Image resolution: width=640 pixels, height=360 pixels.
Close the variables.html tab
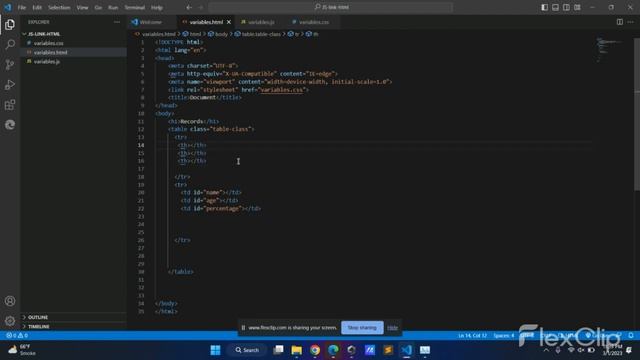click(229, 22)
